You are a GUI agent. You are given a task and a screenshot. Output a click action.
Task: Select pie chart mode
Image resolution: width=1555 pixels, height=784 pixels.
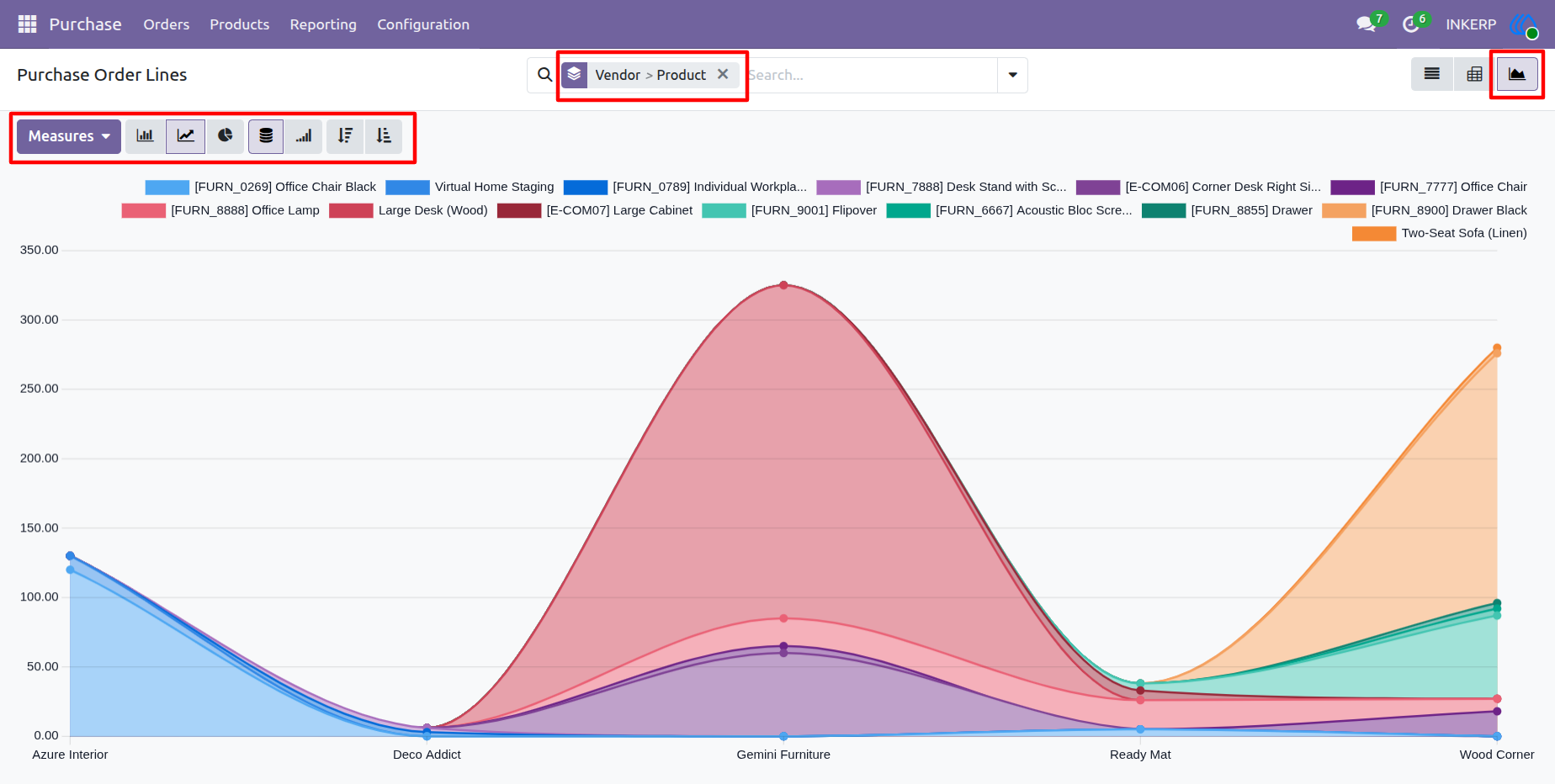(225, 136)
